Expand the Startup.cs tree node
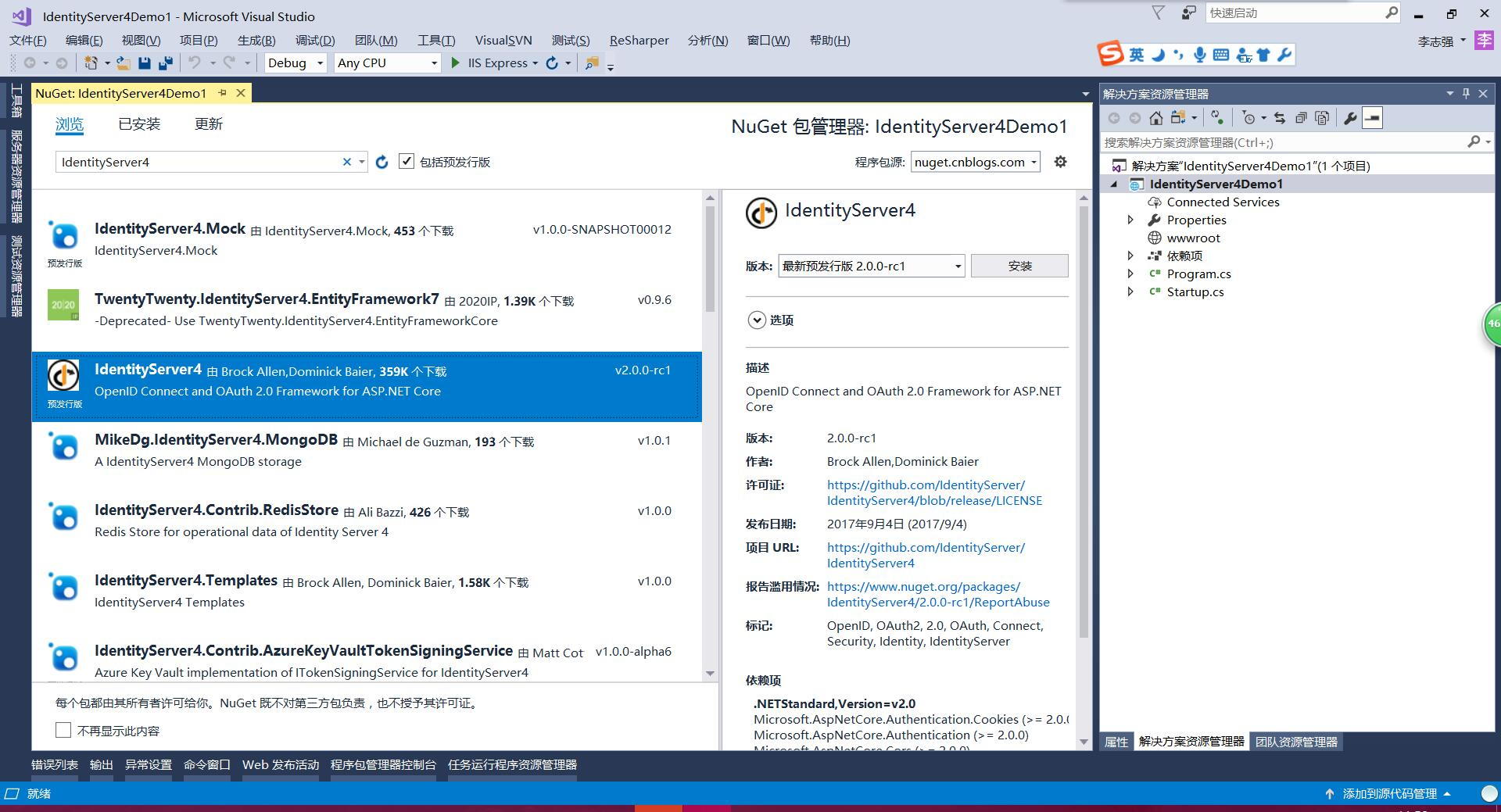Viewport: 1501px width, 812px height. pos(1130,292)
